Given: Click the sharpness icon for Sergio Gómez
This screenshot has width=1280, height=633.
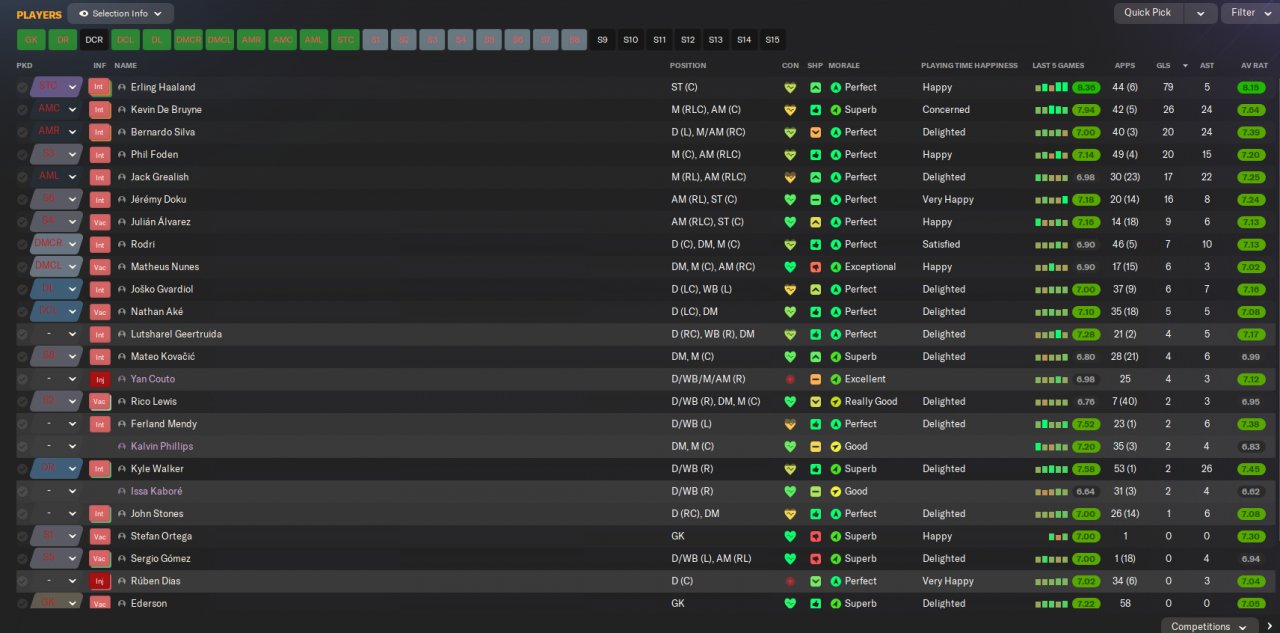Looking at the screenshot, I should tap(815, 559).
